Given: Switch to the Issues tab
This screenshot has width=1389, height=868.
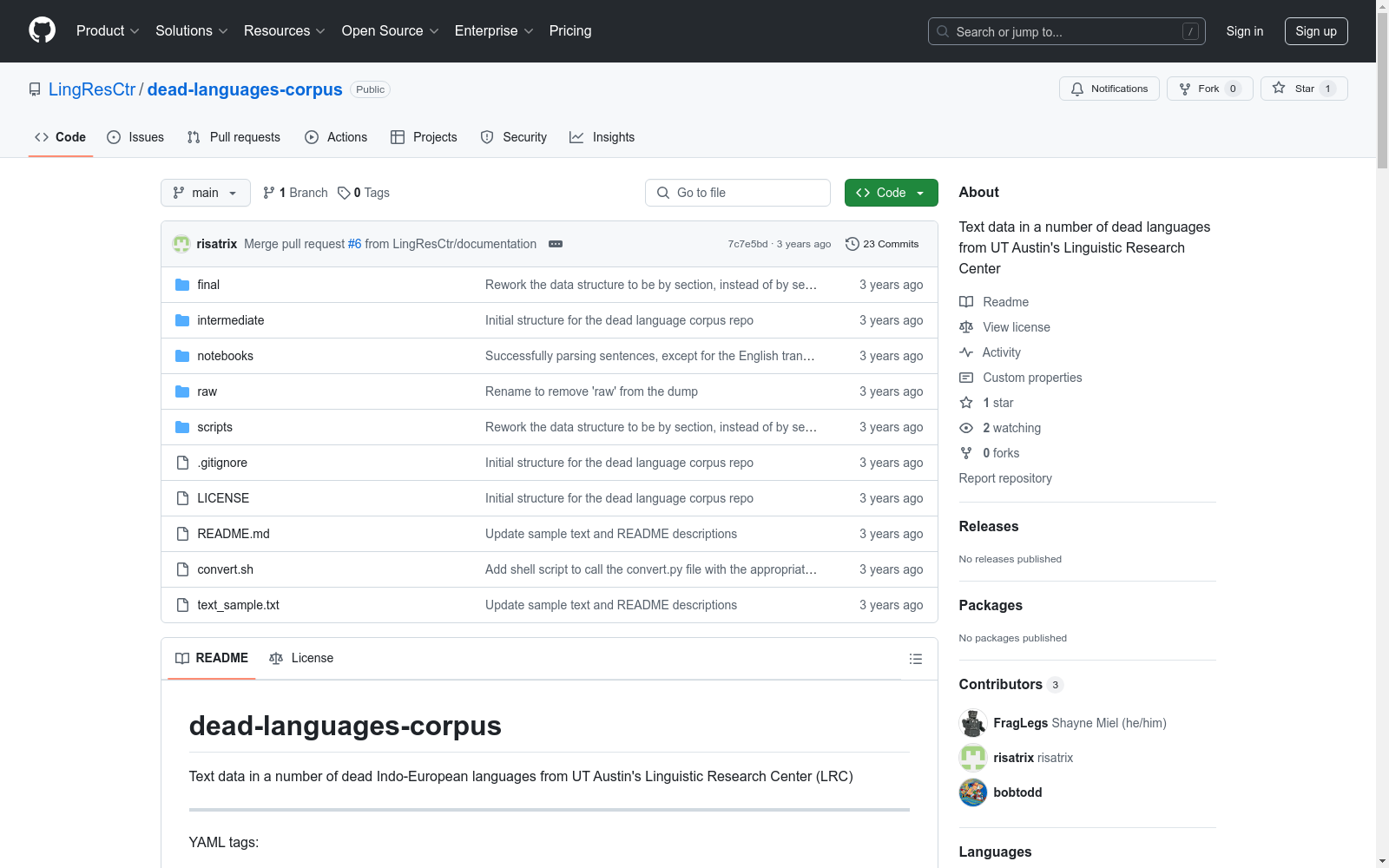Looking at the screenshot, I should click(135, 137).
